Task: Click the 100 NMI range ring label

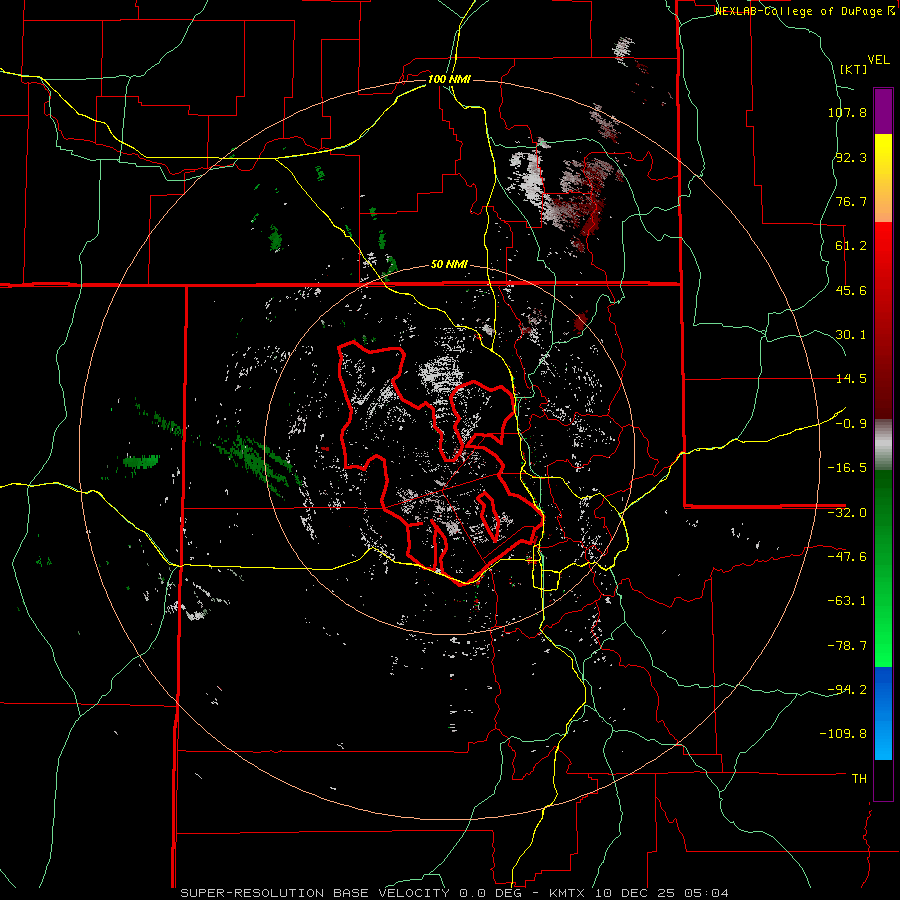Action: tap(449, 79)
